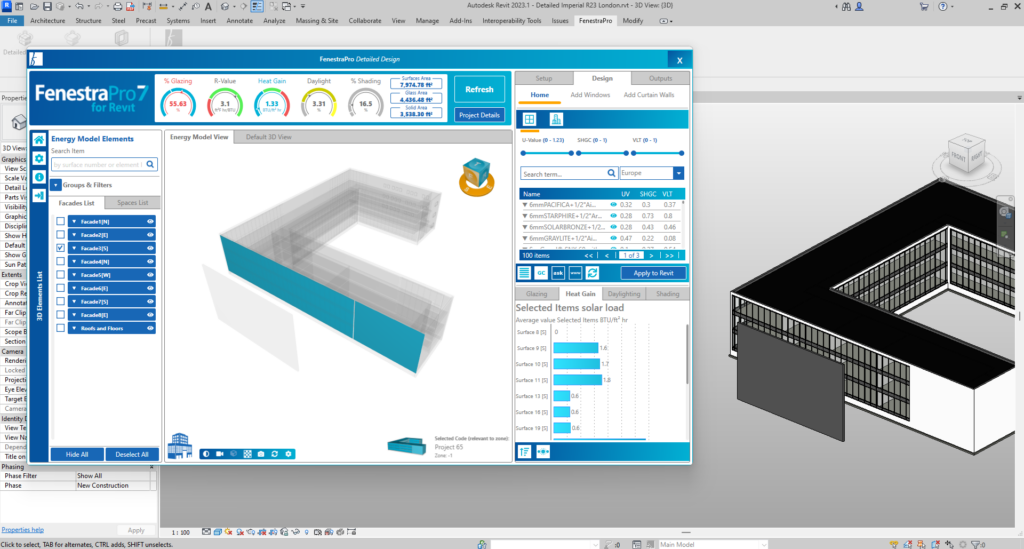Take snapshot with camera icon in view toolbar
This screenshot has height=549, width=1024.
(x=261, y=454)
